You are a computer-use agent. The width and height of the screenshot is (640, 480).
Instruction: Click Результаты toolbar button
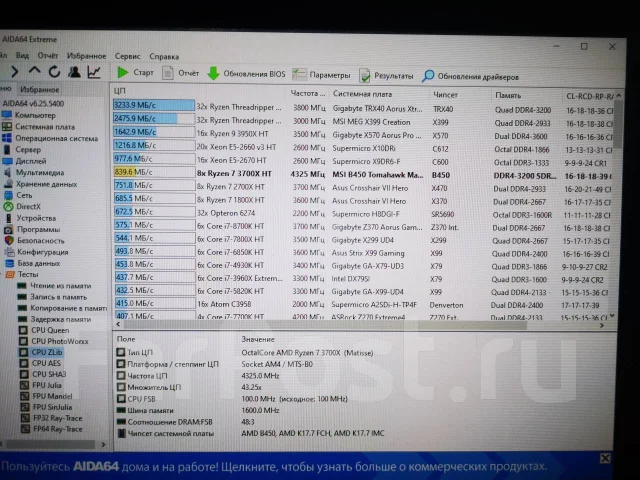pos(386,76)
